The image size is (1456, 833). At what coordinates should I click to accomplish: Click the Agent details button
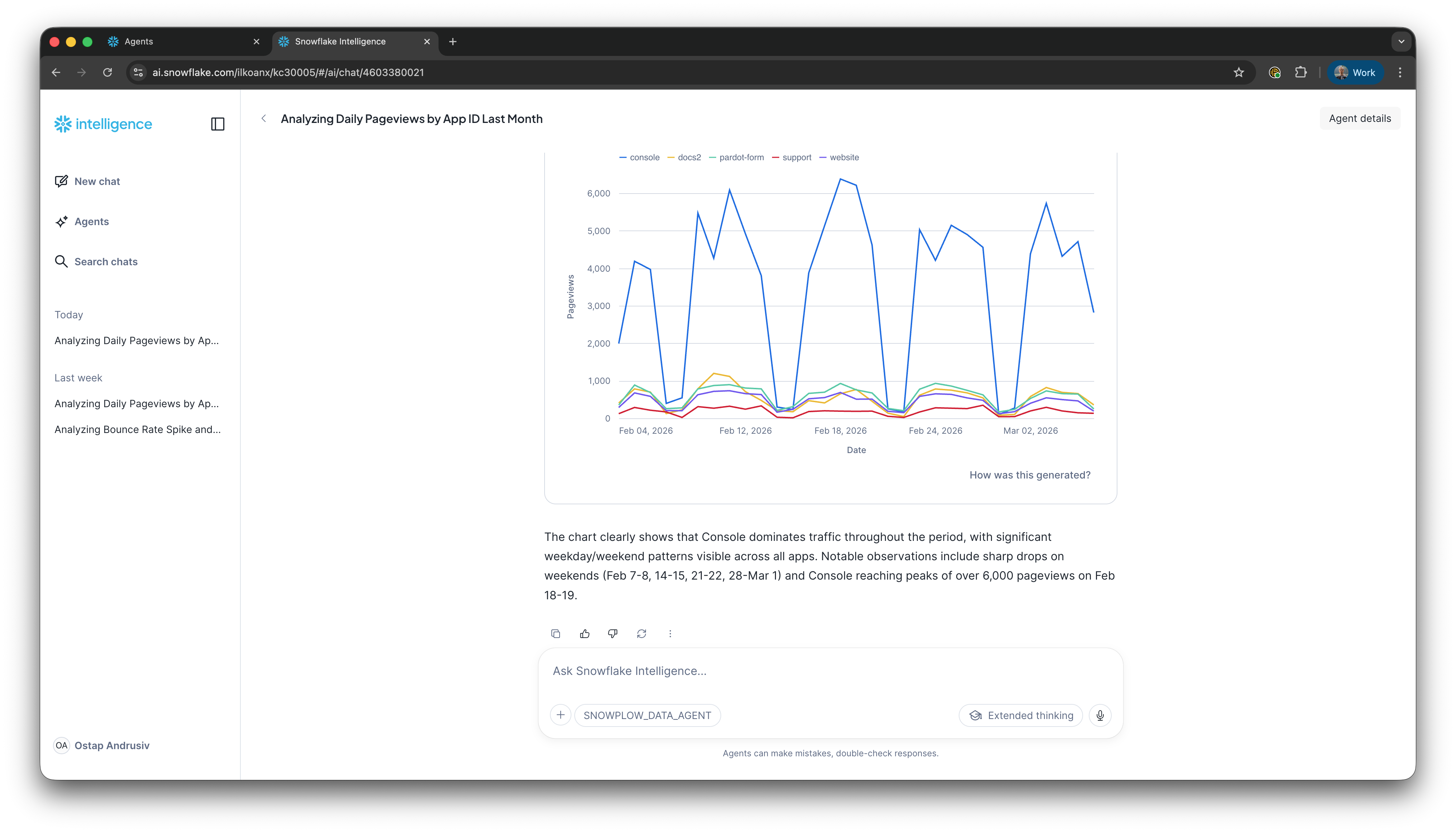click(x=1359, y=118)
